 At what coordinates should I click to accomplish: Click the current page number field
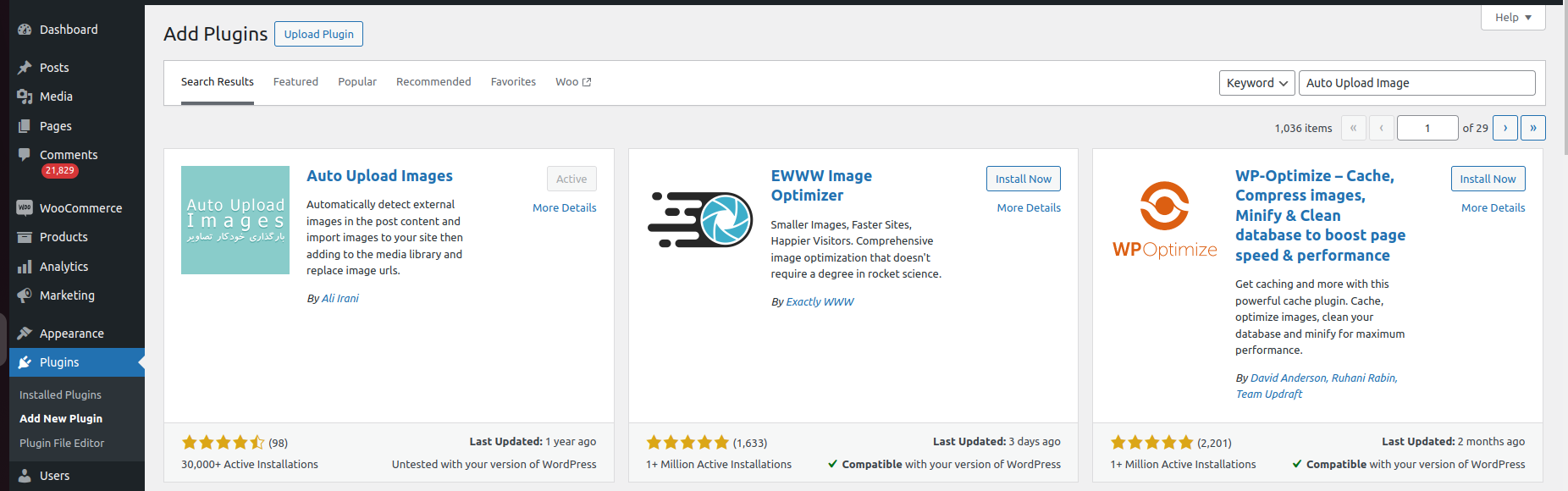pos(1427,128)
